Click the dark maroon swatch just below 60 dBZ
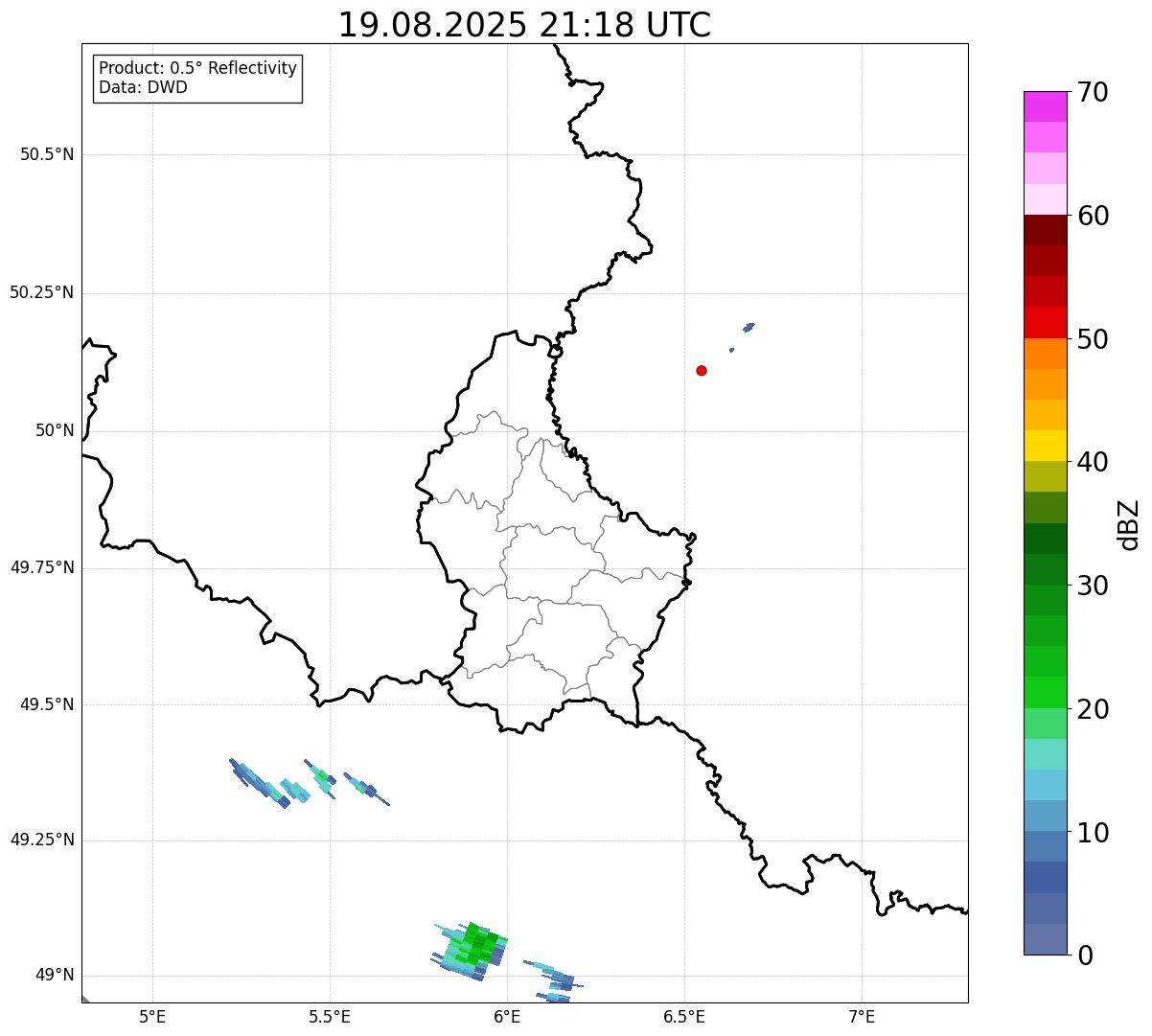1152x1036 pixels. tap(1045, 230)
